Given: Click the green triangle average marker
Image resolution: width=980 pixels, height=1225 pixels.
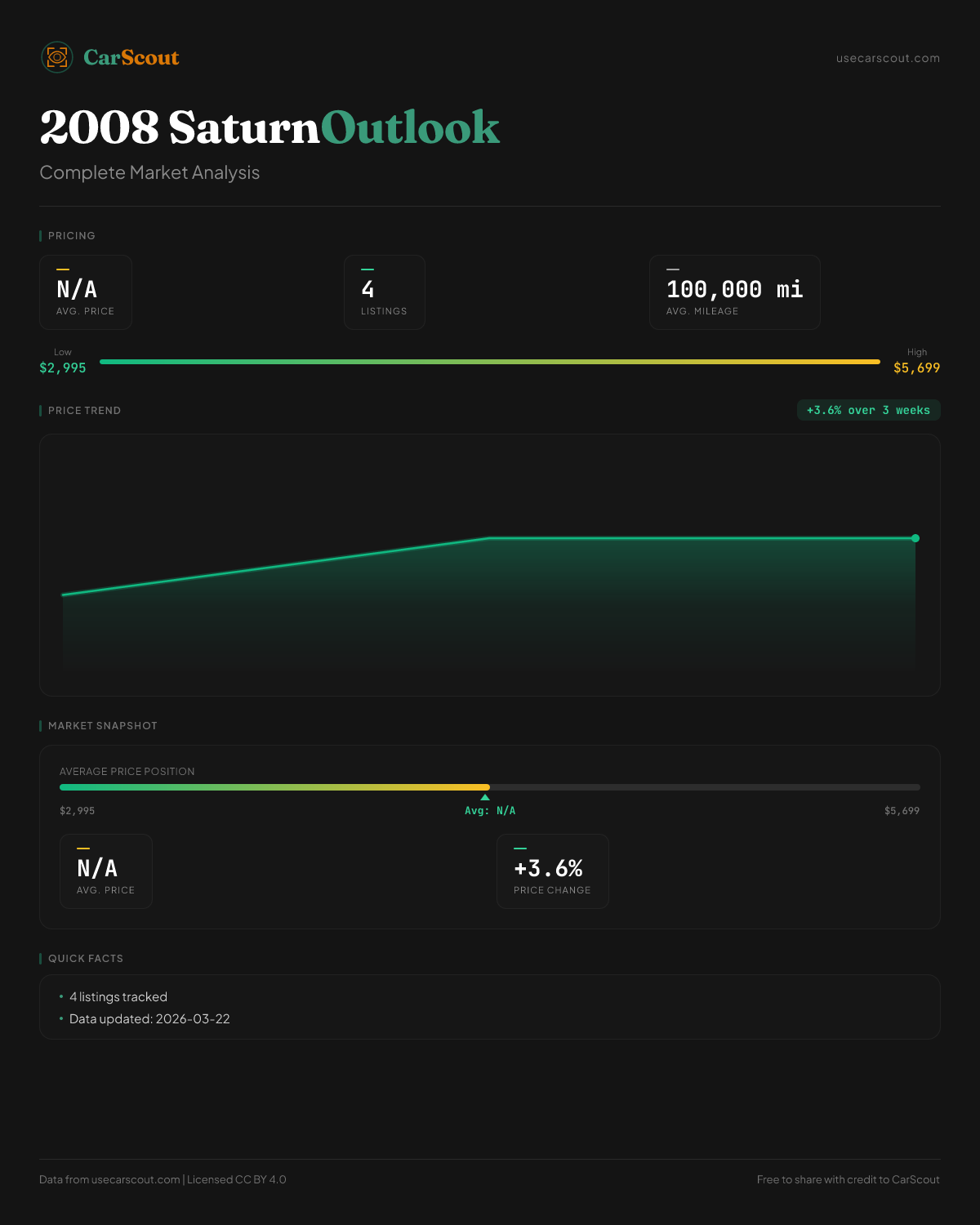Looking at the screenshot, I should click(x=485, y=797).
